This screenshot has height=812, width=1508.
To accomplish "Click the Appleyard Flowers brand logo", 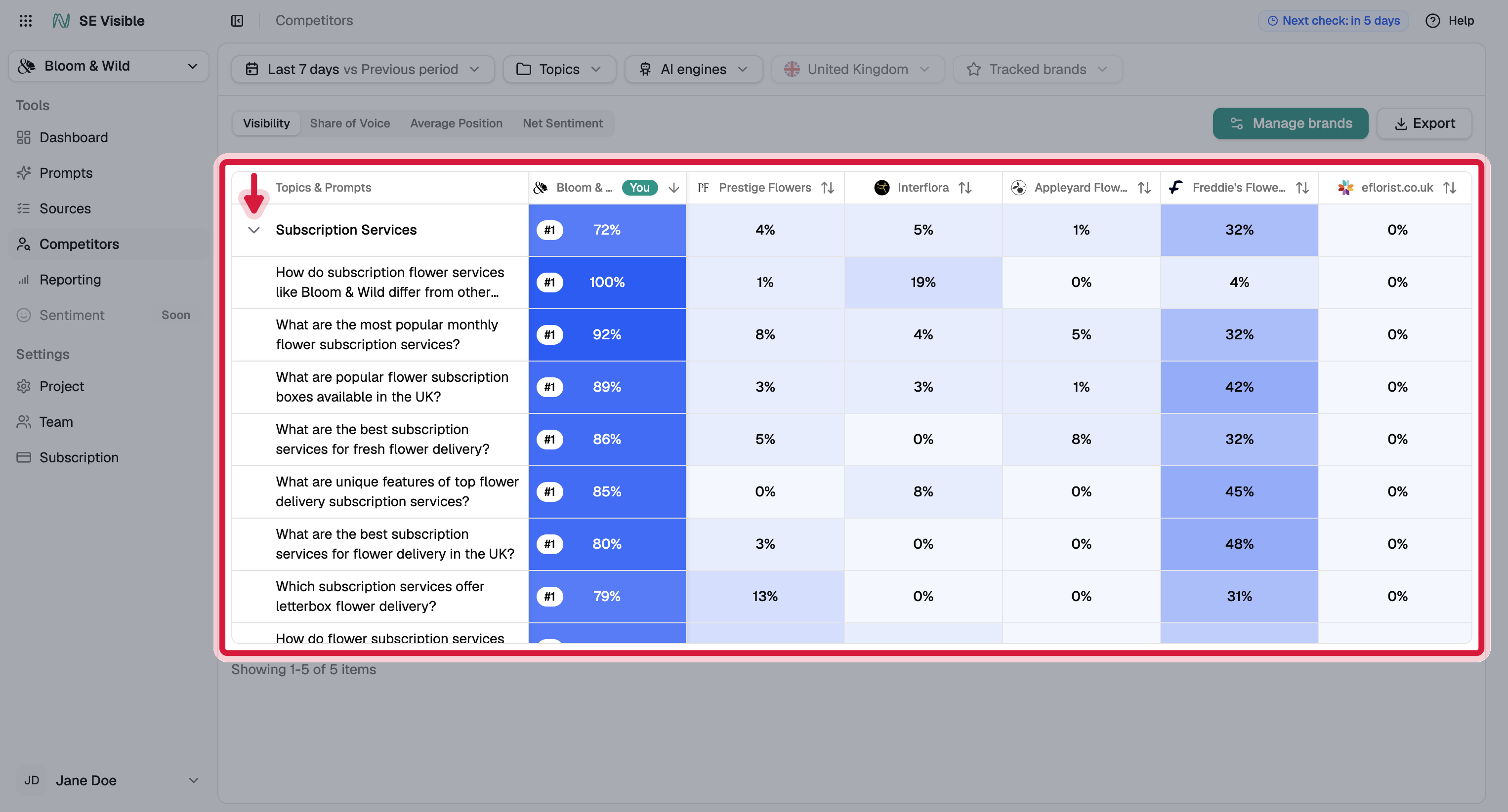I will [1019, 187].
